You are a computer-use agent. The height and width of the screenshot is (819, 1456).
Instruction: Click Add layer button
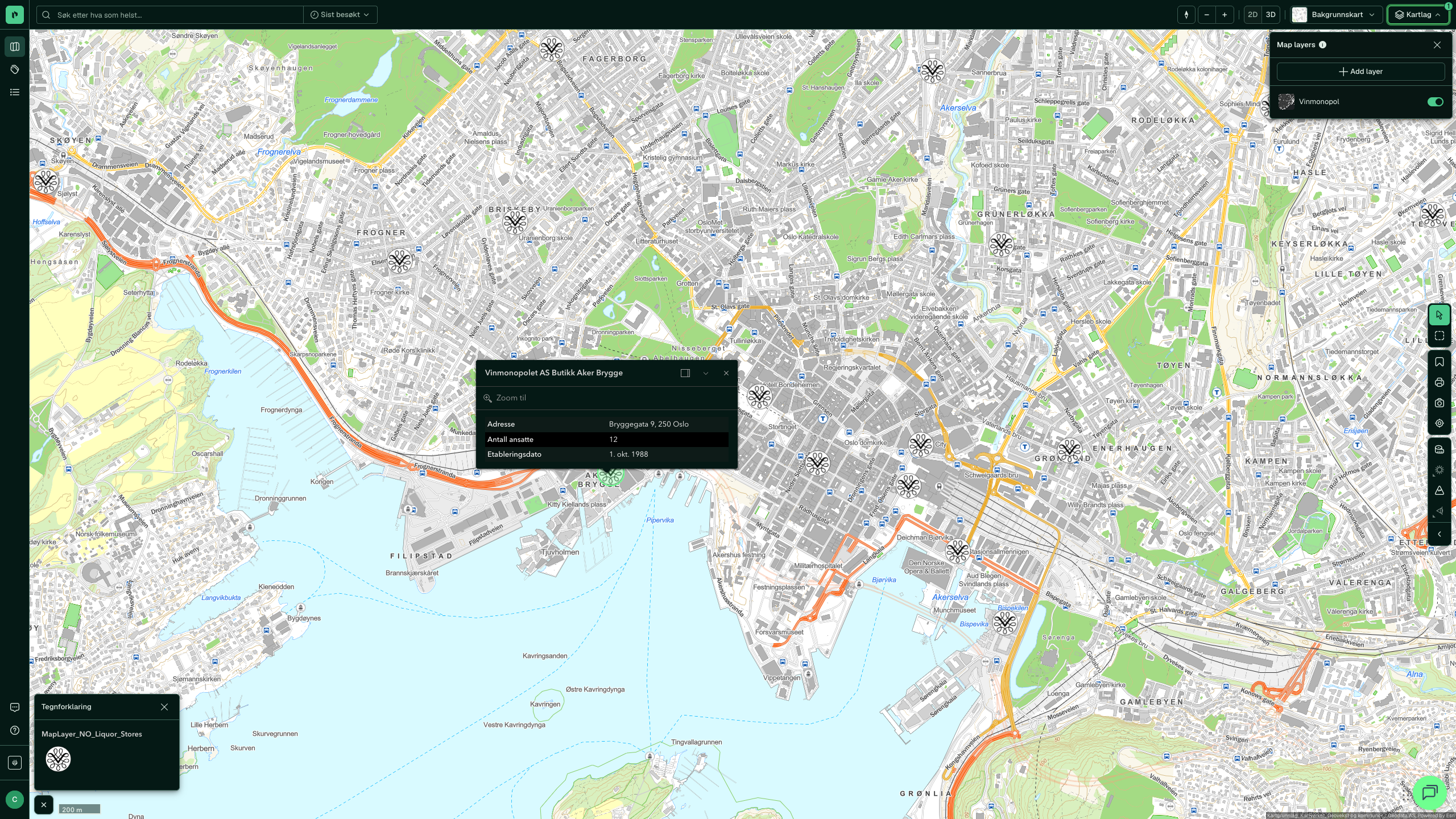[1360, 72]
